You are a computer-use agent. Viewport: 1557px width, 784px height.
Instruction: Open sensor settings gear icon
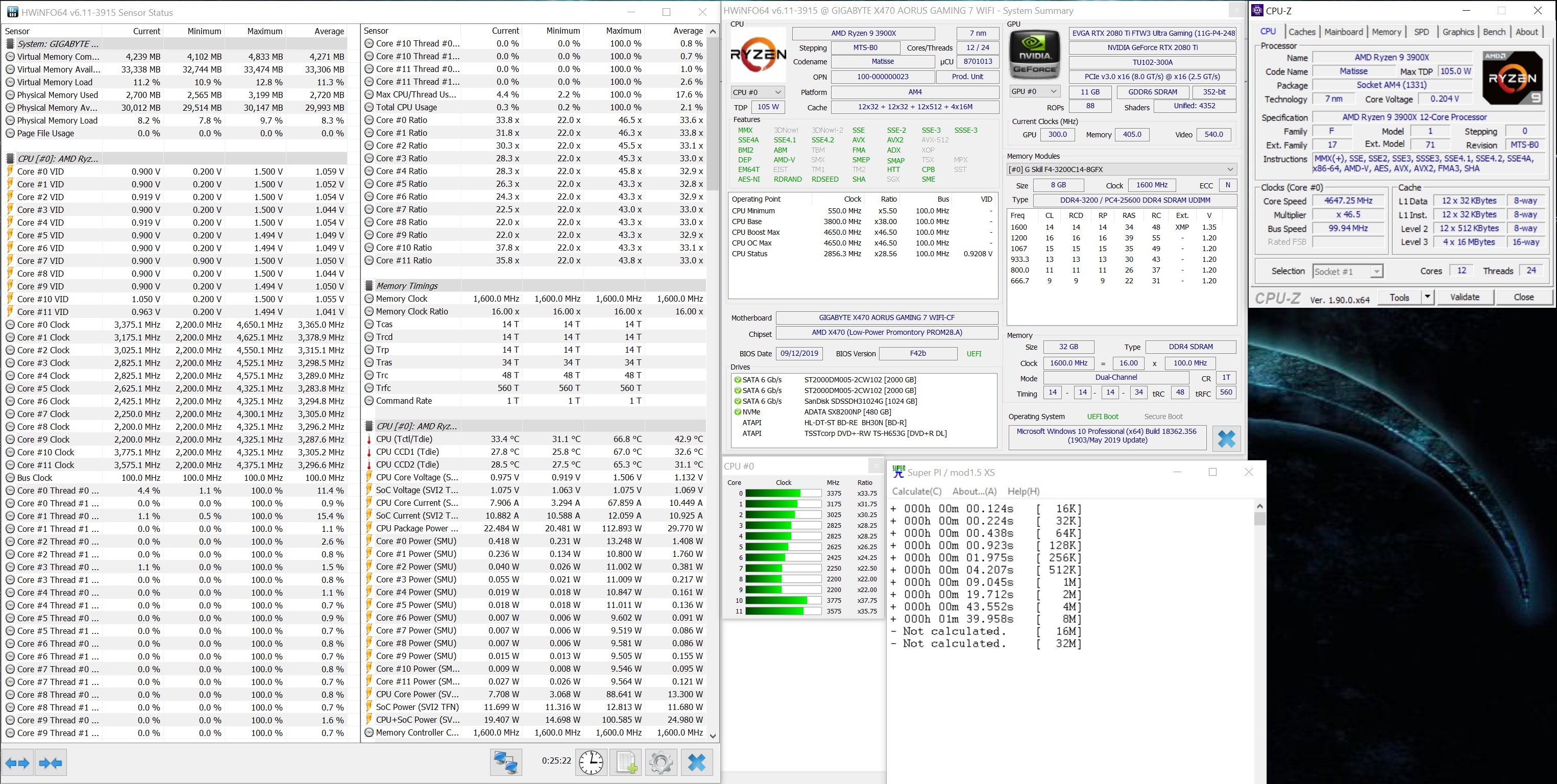tap(661, 762)
